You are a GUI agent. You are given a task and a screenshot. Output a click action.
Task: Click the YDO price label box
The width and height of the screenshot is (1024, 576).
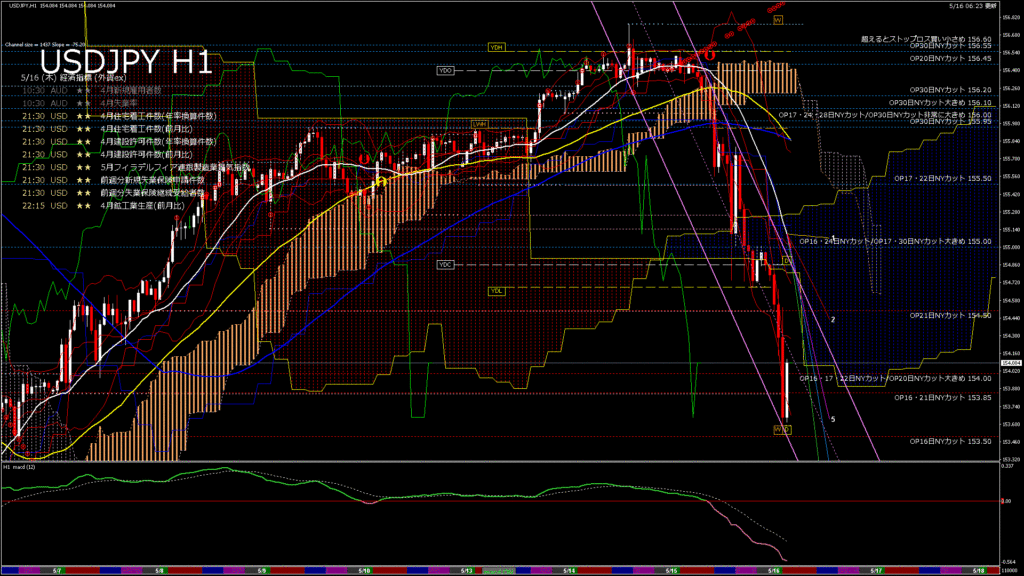446,70
